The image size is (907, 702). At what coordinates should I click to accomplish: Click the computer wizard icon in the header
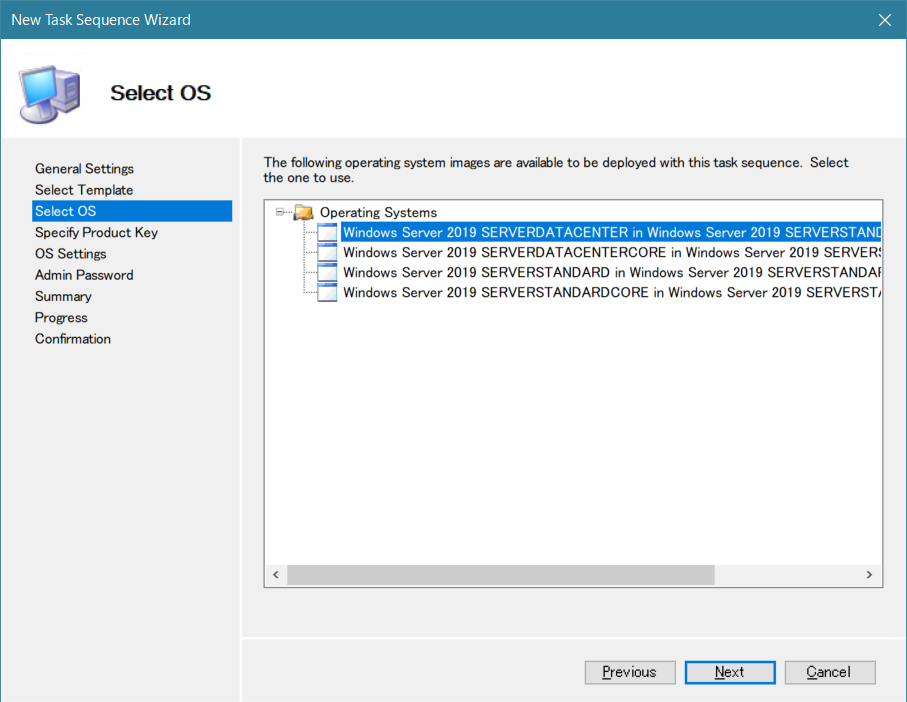[x=50, y=94]
